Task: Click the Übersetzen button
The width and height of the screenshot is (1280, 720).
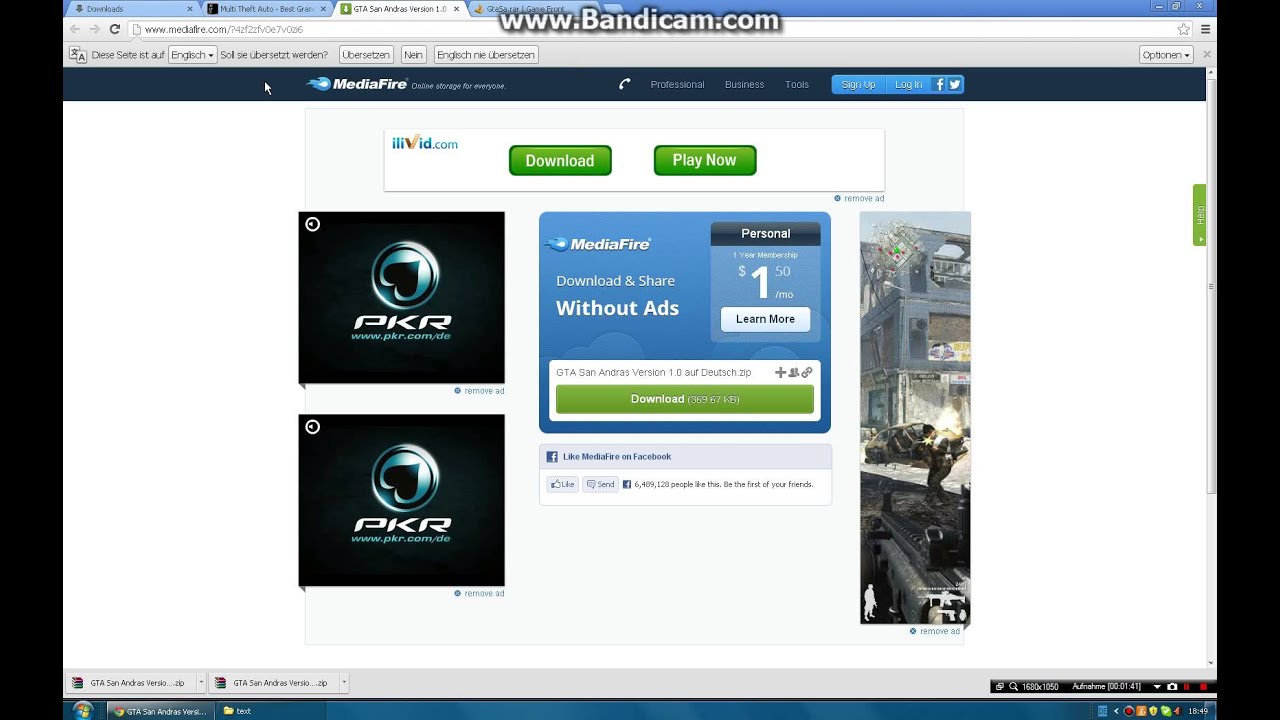Action: coord(365,55)
